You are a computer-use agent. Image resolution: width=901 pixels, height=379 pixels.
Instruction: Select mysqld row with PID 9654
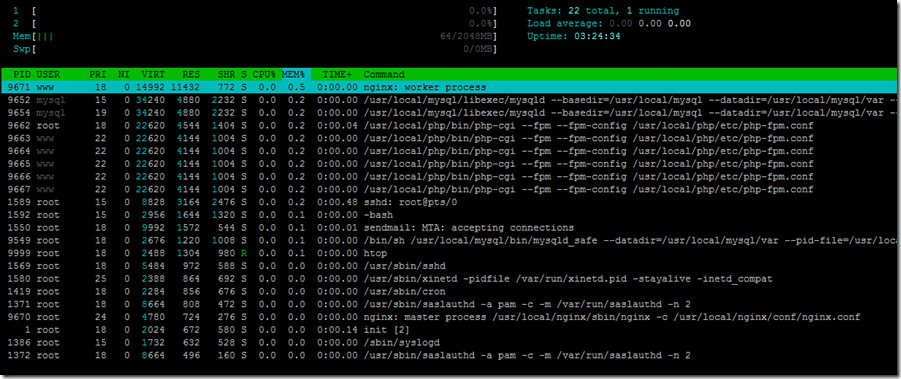click(x=450, y=113)
